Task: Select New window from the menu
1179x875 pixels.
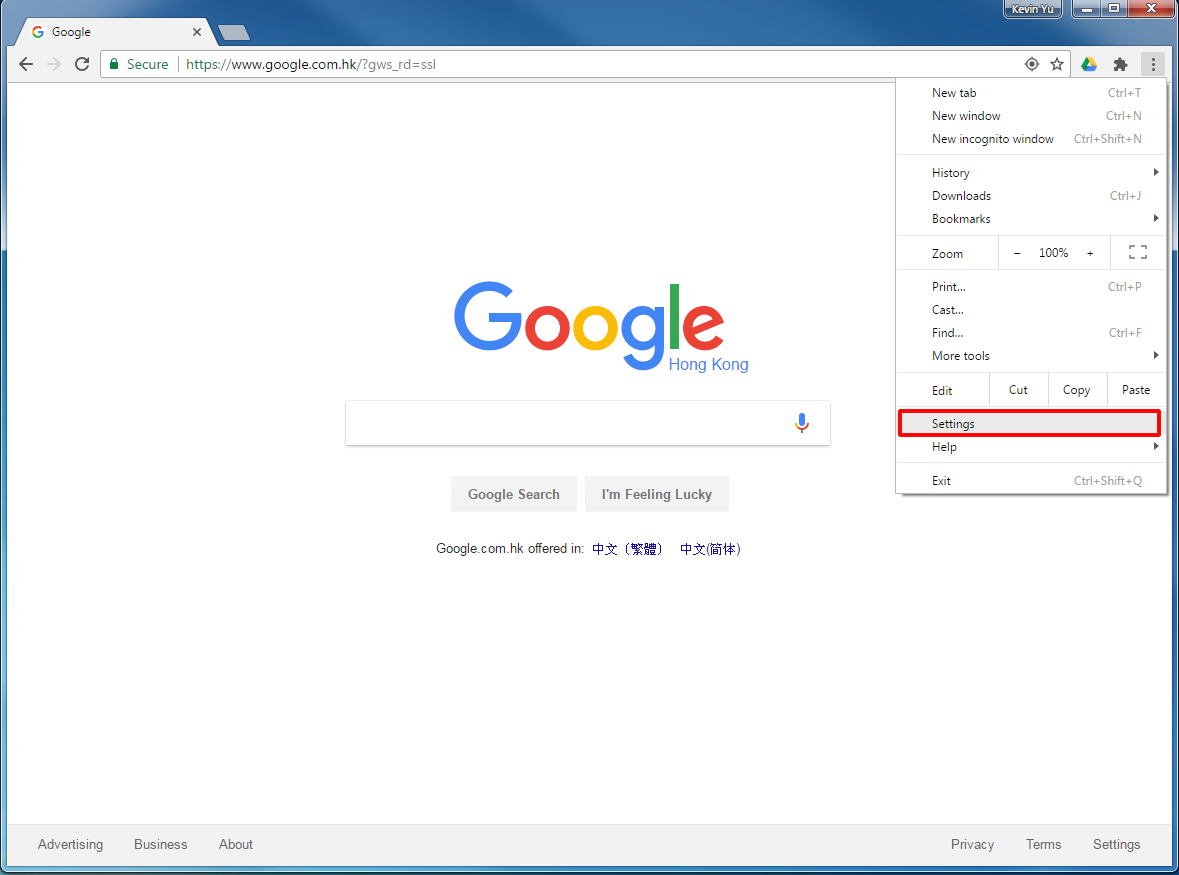Action: click(x=1031, y=116)
